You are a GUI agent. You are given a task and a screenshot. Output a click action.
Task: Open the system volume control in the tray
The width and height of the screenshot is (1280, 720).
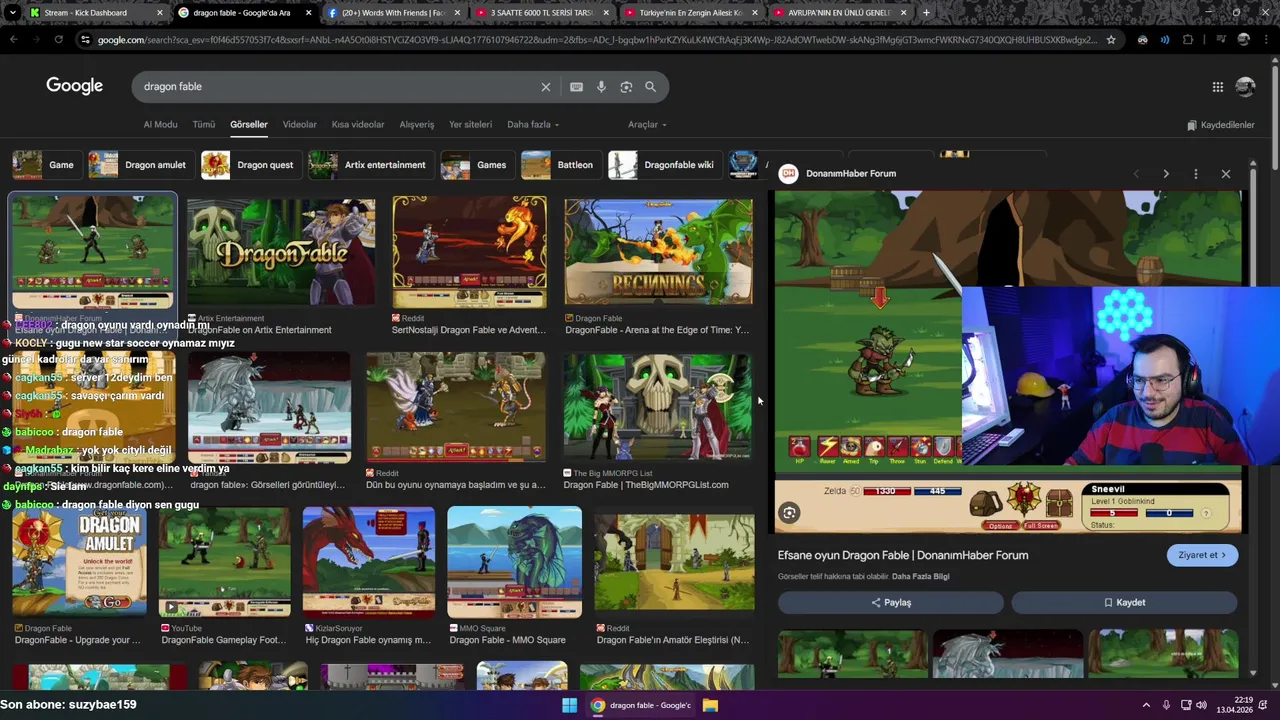click(1201, 705)
